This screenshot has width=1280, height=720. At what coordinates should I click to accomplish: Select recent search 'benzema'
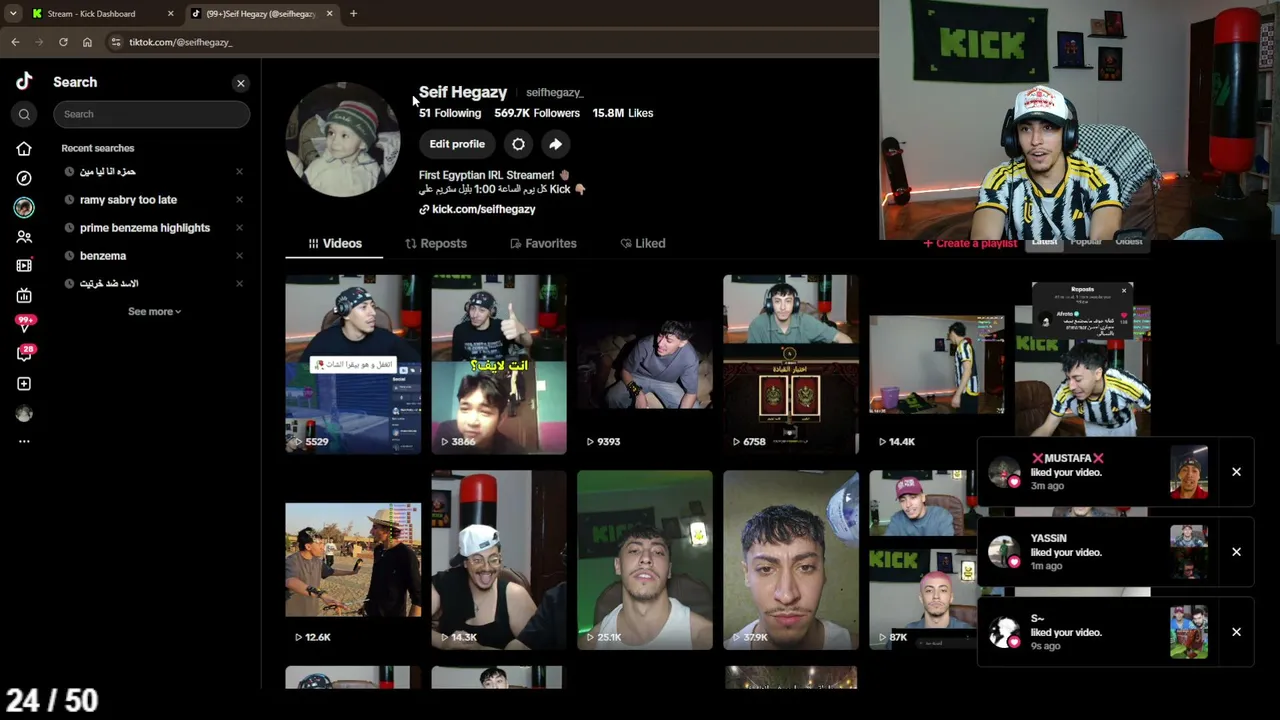pyautogui.click(x=103, y=256)
